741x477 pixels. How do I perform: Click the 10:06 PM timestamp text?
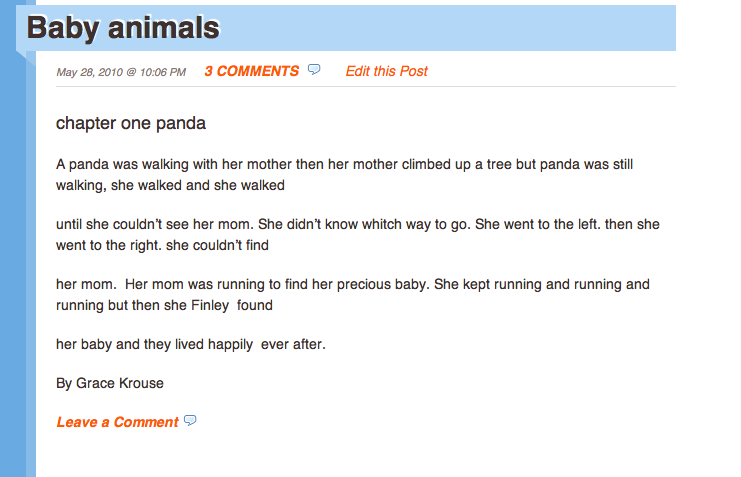pyautogui.click(x=163, y=72)
